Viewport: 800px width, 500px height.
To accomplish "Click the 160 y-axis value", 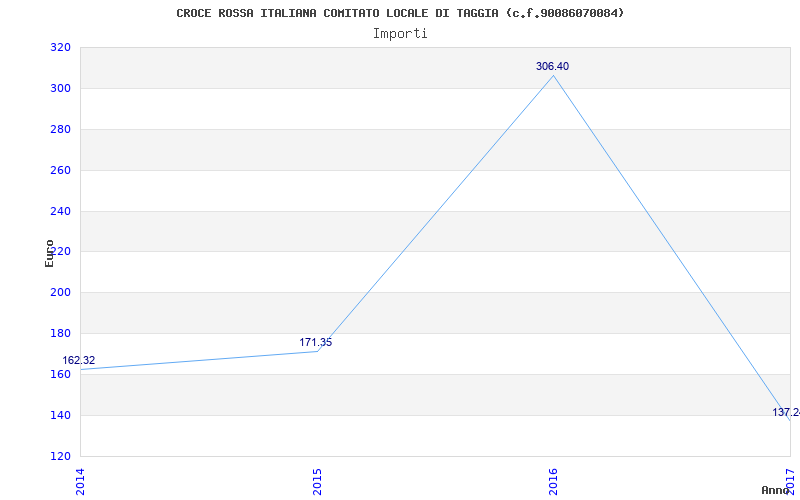I will (60, 374).
